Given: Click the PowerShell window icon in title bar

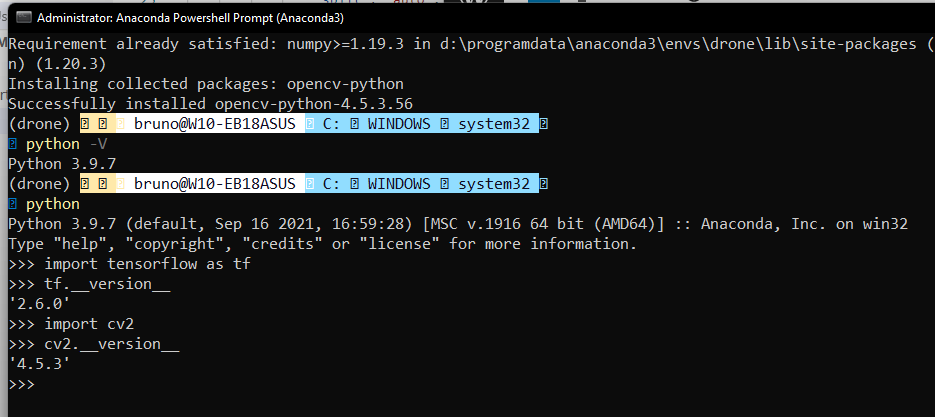Looking at the screenshot, I should pos(19,18).
